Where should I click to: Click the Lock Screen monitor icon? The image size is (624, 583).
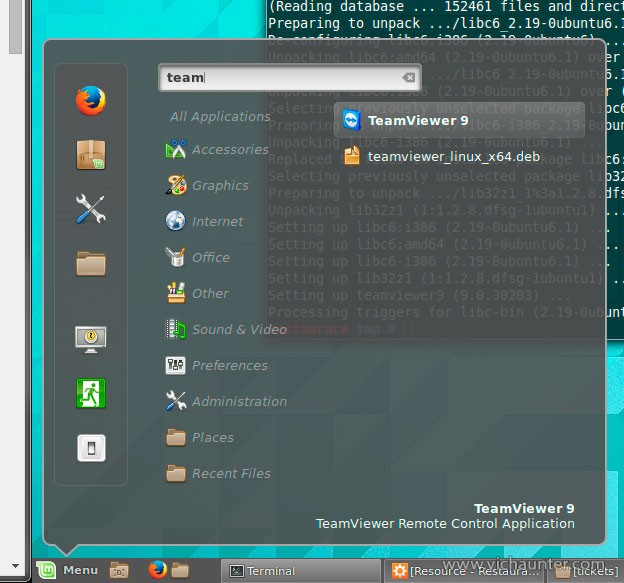coord(91,339)
